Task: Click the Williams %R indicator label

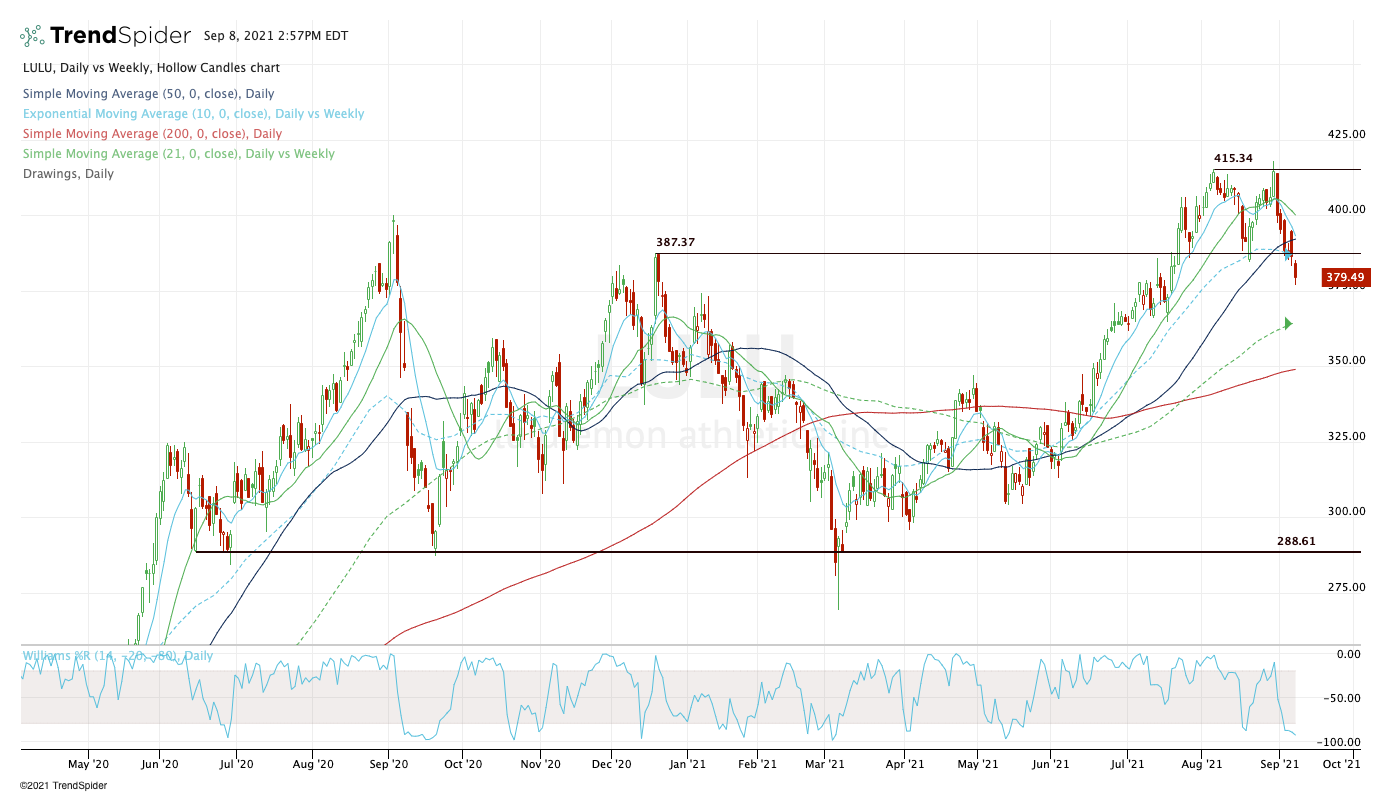Action: tap(117, 656)
